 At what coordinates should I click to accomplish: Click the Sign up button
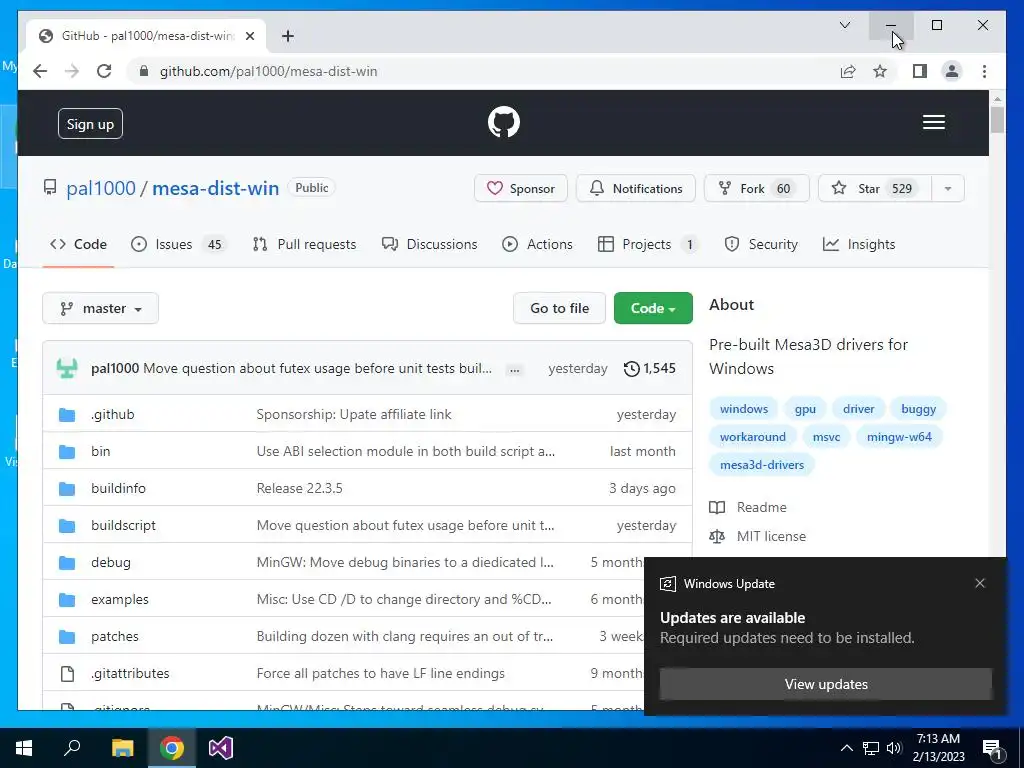pos(90,124)
